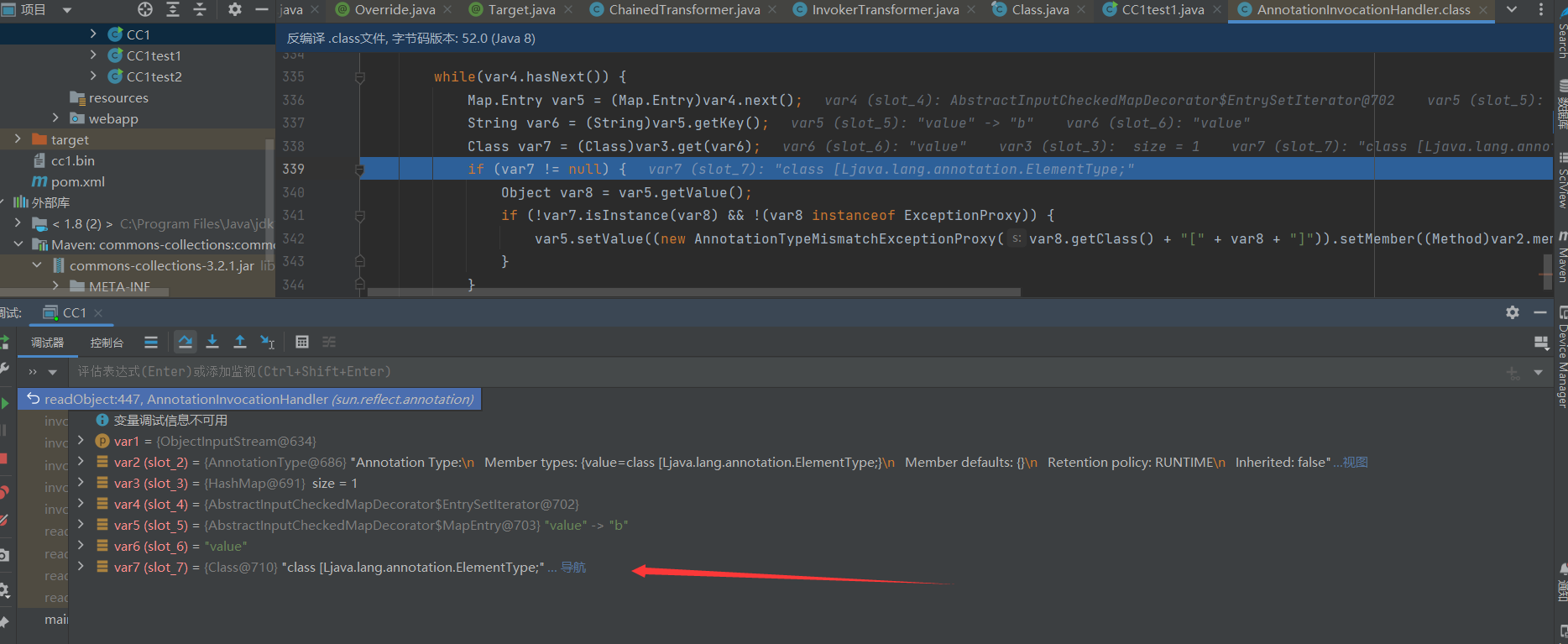Expand the target folder in project tree
This screenshot has width=1568, height=644.
[x=18, y=139]
